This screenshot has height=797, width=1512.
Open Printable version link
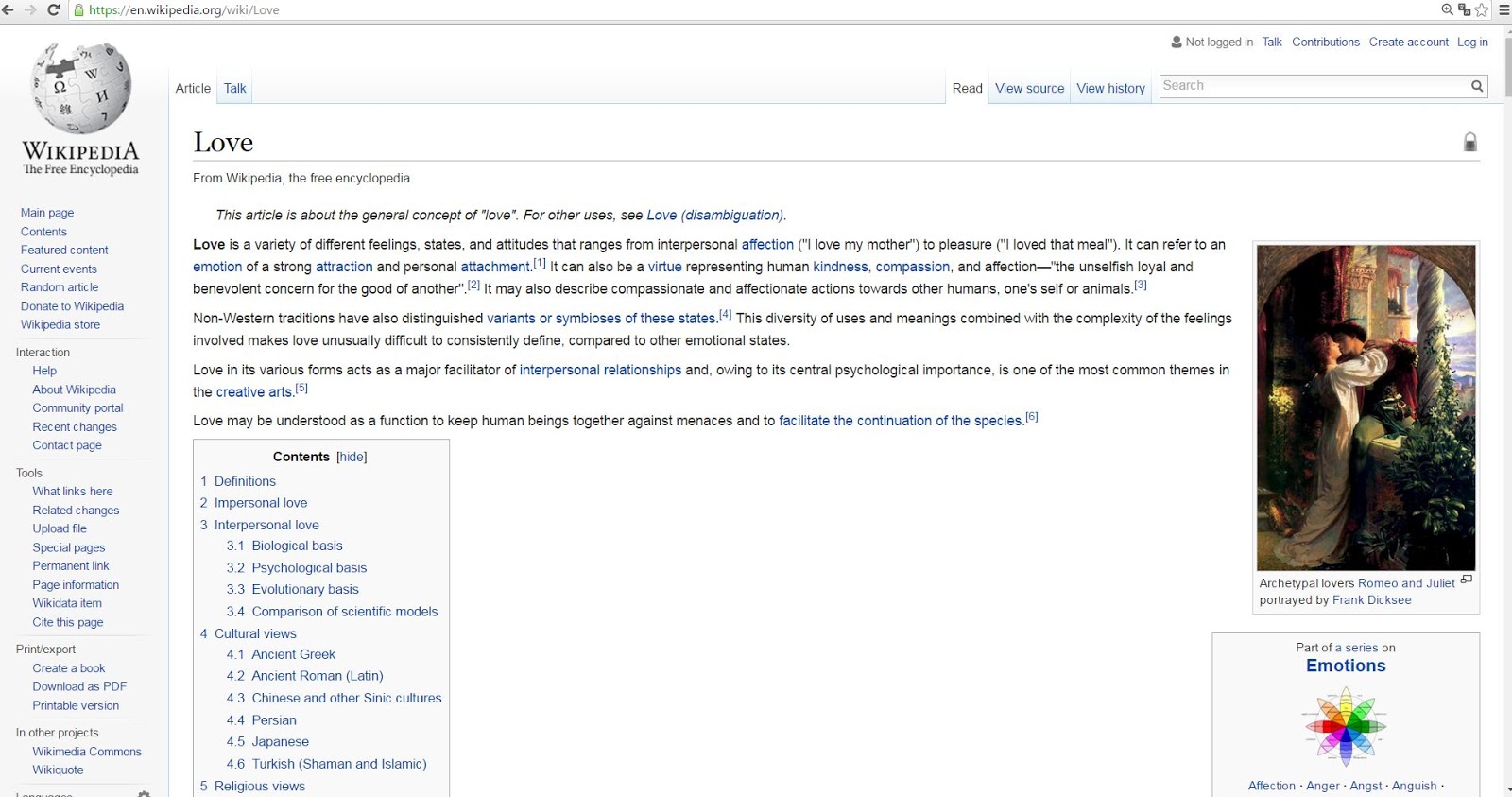[x=76, y=705]
